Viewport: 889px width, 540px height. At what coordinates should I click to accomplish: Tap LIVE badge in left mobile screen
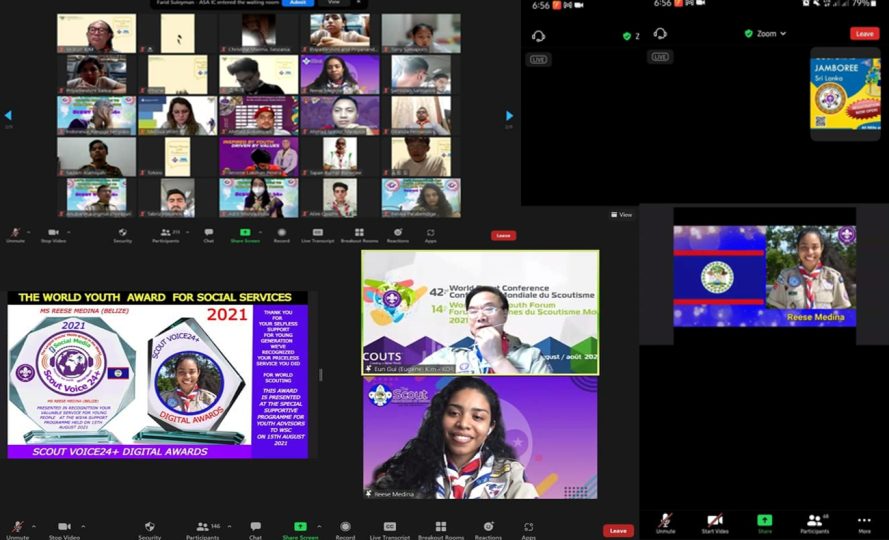539,60
